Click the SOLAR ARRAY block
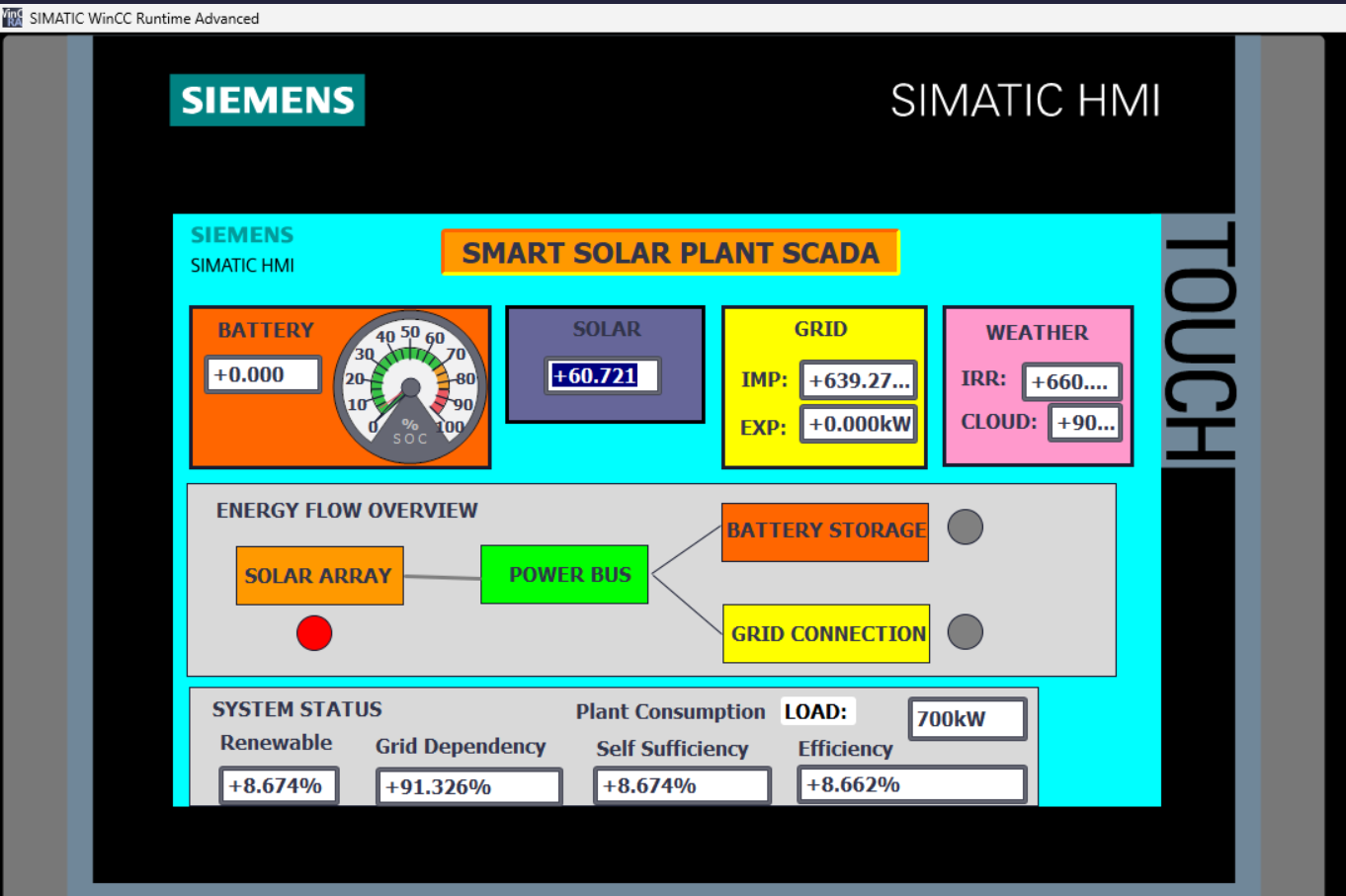Screen dimensions: 1346x896 click(x=319, y=575)
